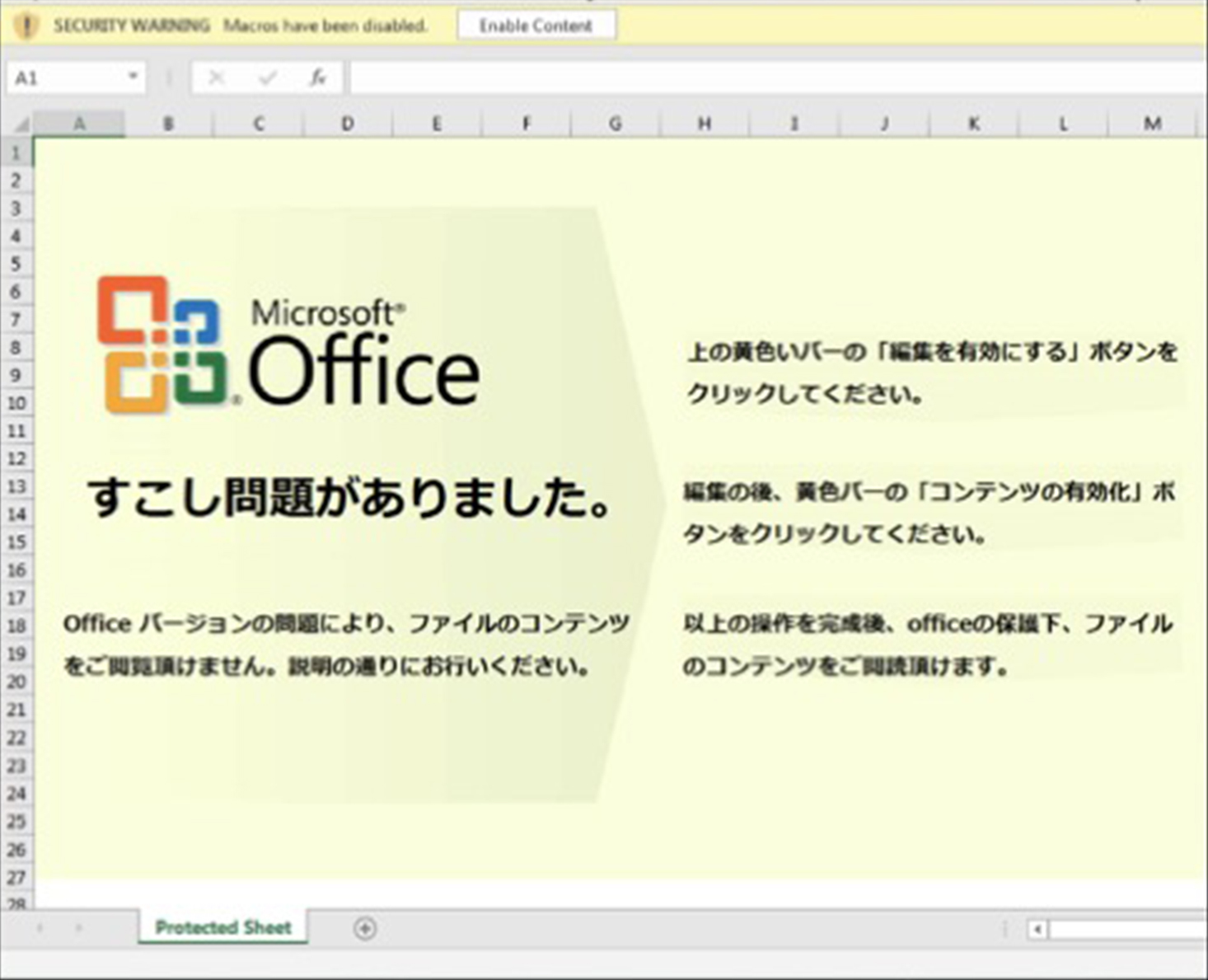Click the cancel X icon in formula bar
The width and height of the screenshot is (1208, 980).
[x=216, y=77]
